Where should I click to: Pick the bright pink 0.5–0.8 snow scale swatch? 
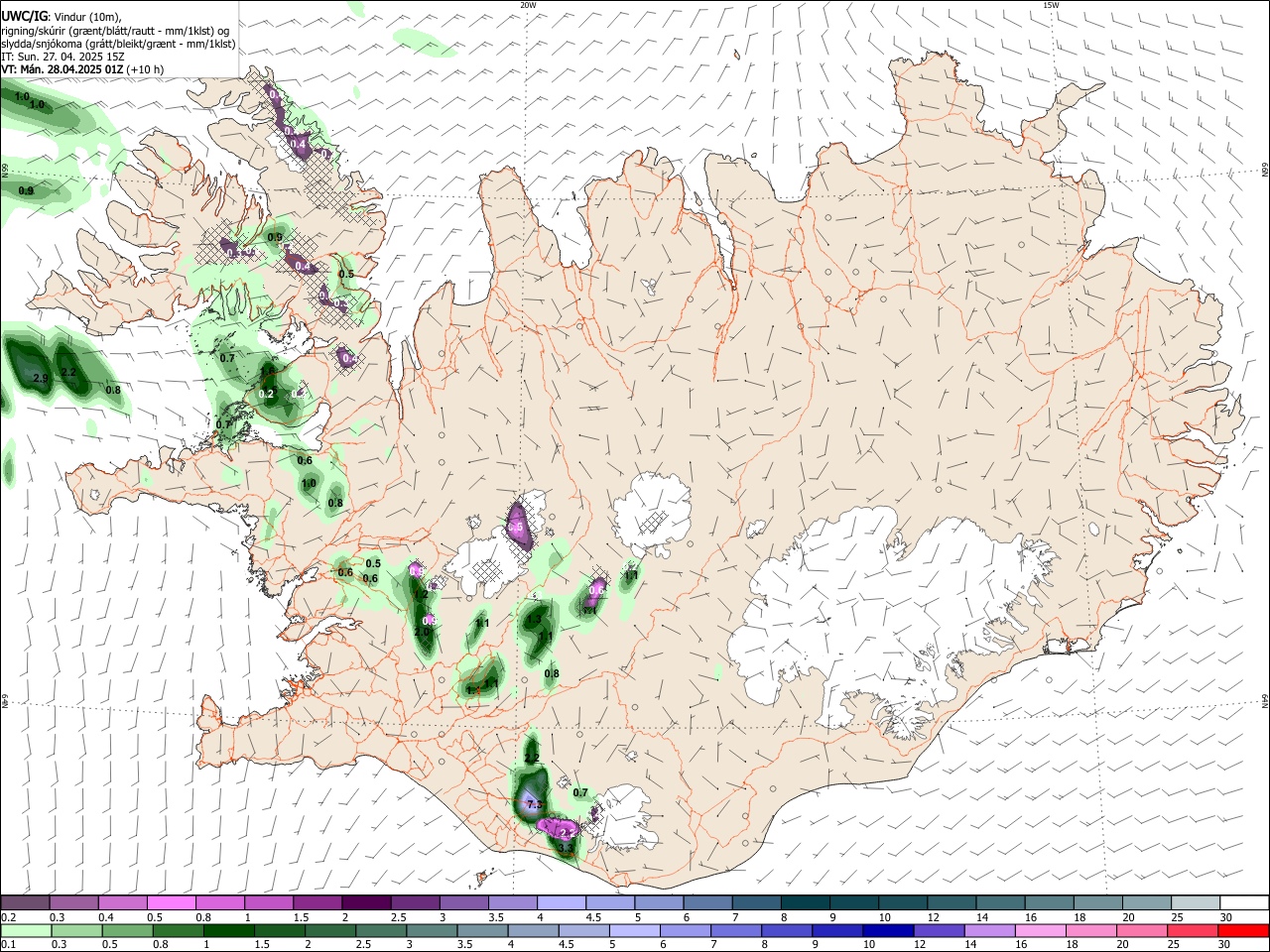coord(171,902)
